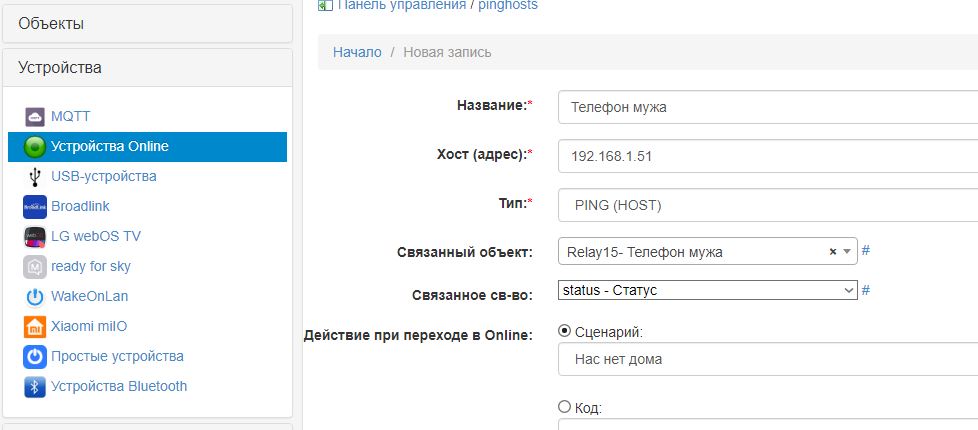Open the USB-устройства menu item
Image resolution: width=978 pixels, height=430 pixels.
(x=104, y=176)
